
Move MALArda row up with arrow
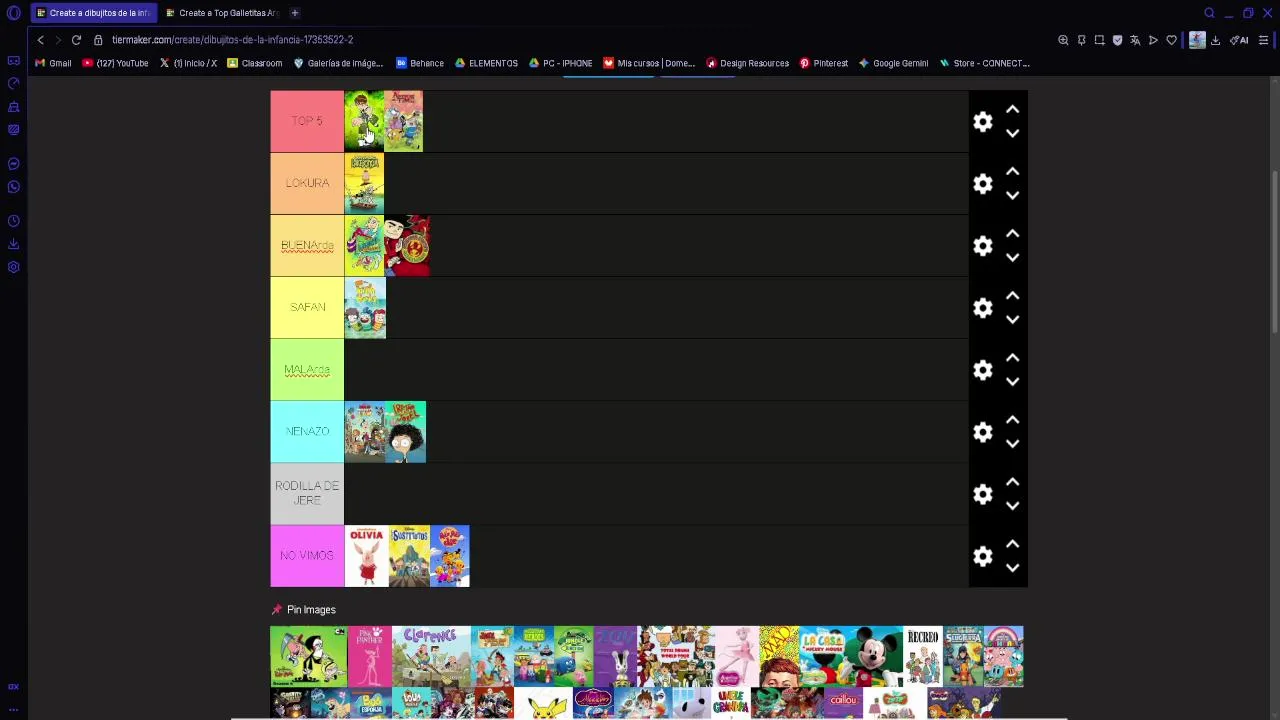pyautogui.click(x=1012, y=358)
